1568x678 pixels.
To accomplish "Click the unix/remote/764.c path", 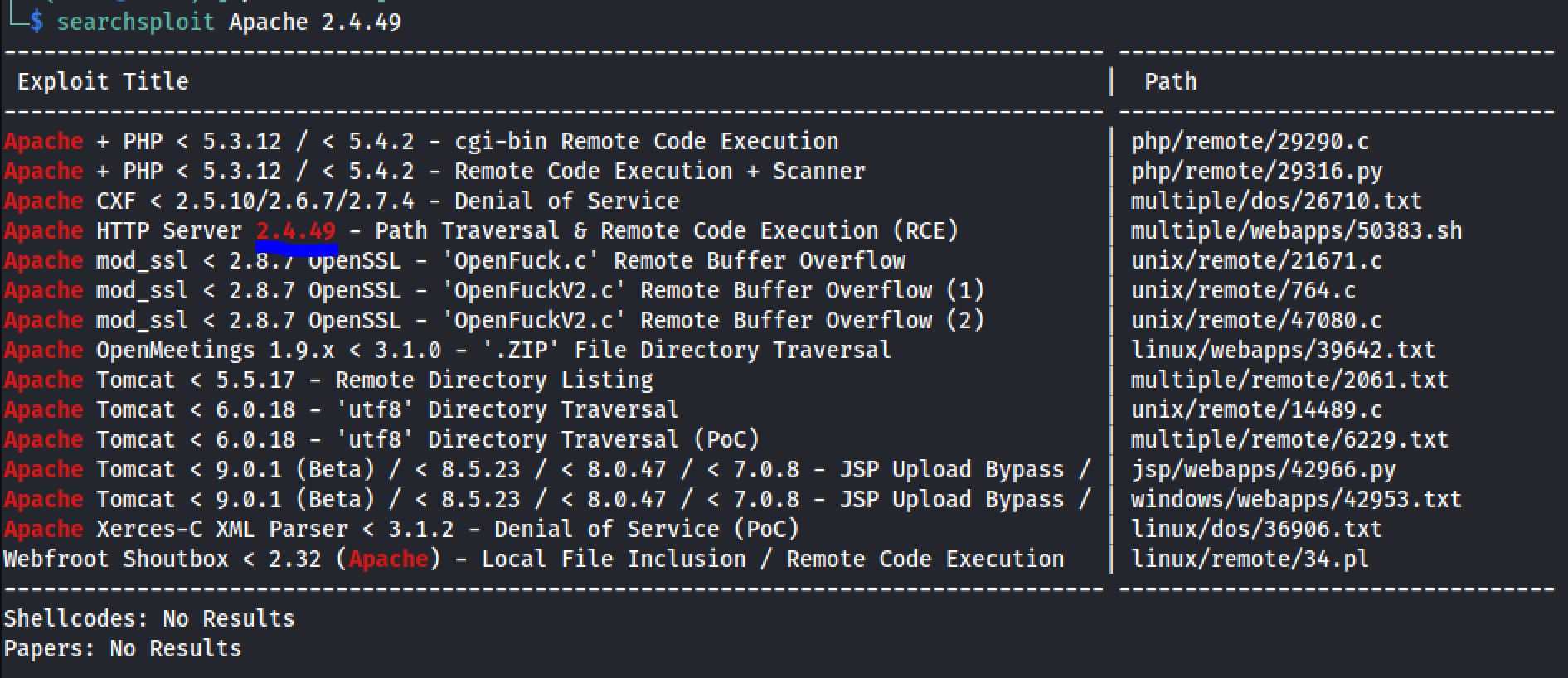I will [1243, 290].
